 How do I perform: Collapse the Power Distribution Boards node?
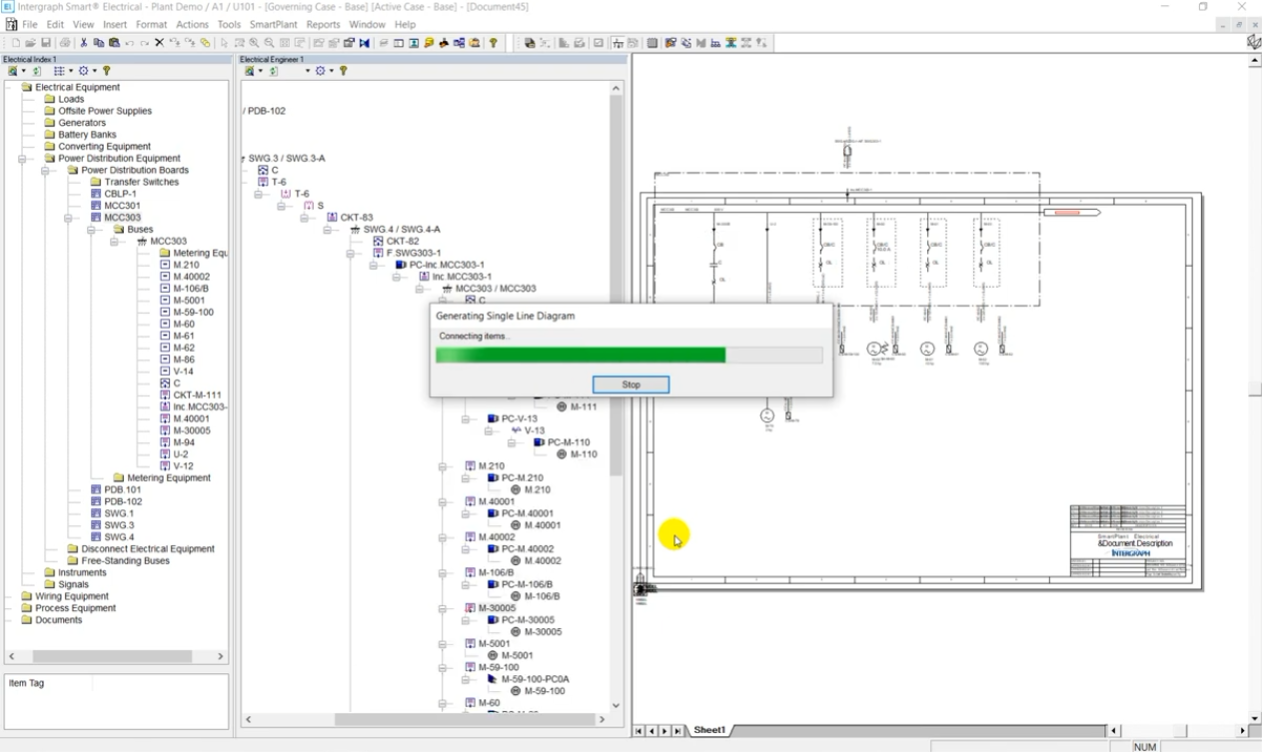pyautogui.click(x=45, y=170)
